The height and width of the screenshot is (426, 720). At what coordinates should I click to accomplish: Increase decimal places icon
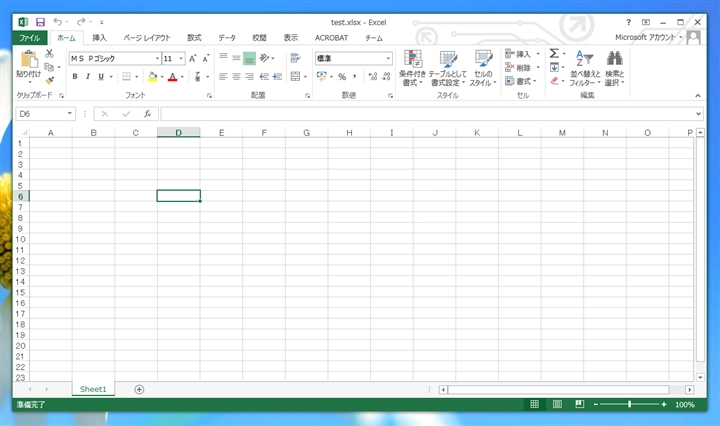(373, 77)
